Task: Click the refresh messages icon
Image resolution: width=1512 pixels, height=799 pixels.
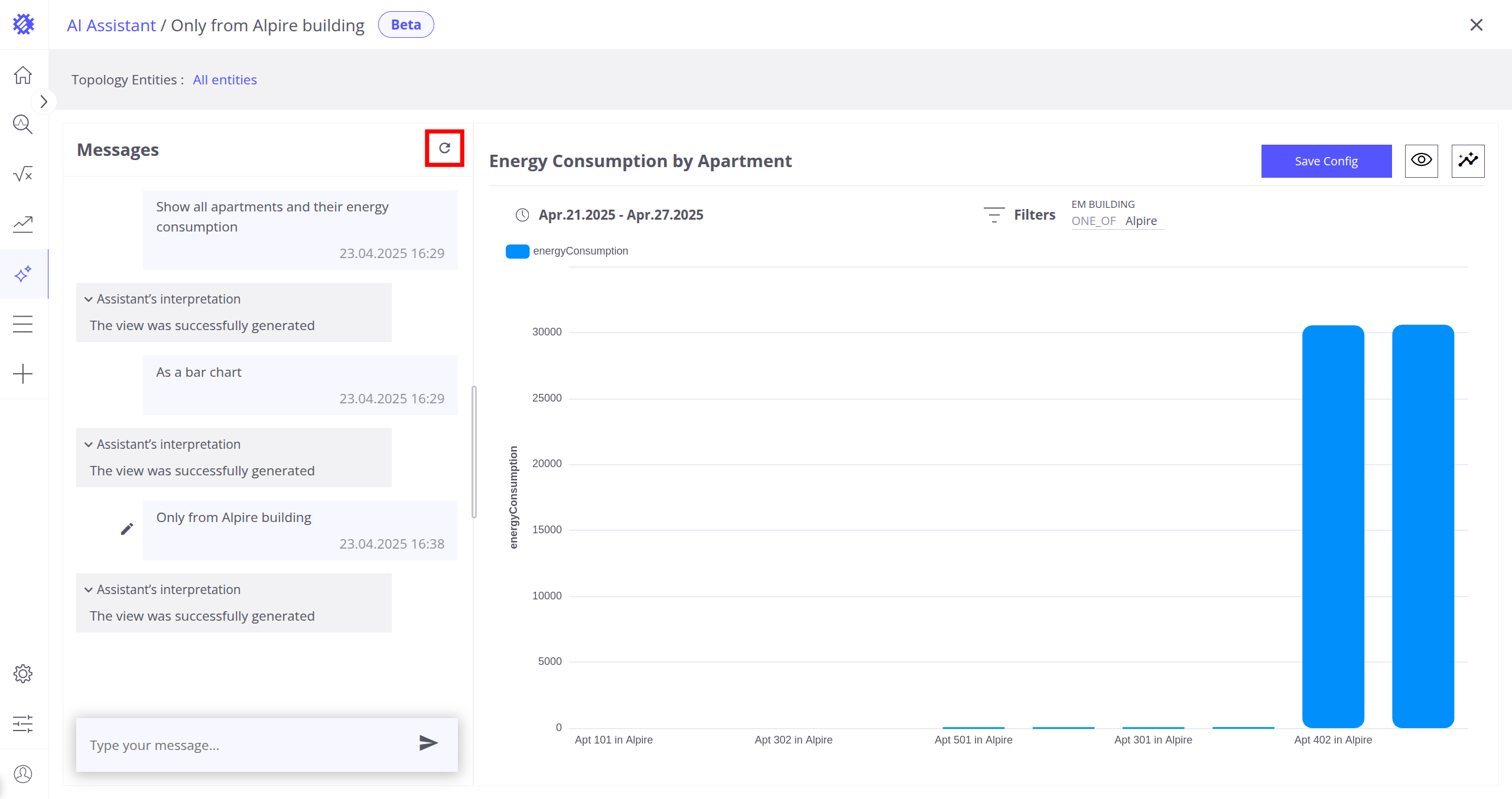Action: coord(444,148)
